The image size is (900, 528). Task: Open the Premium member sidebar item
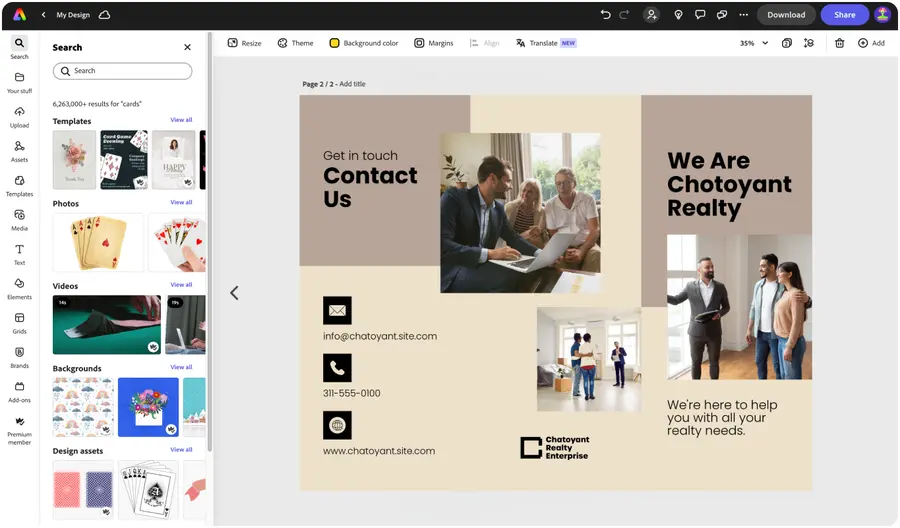coord(20,431)
